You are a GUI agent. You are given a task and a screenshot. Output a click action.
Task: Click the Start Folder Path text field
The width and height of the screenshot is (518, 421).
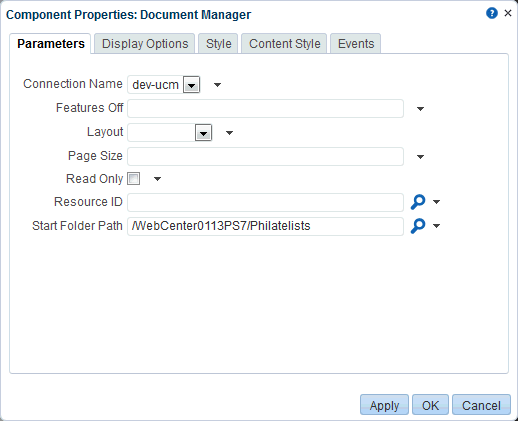pos(265,226)
